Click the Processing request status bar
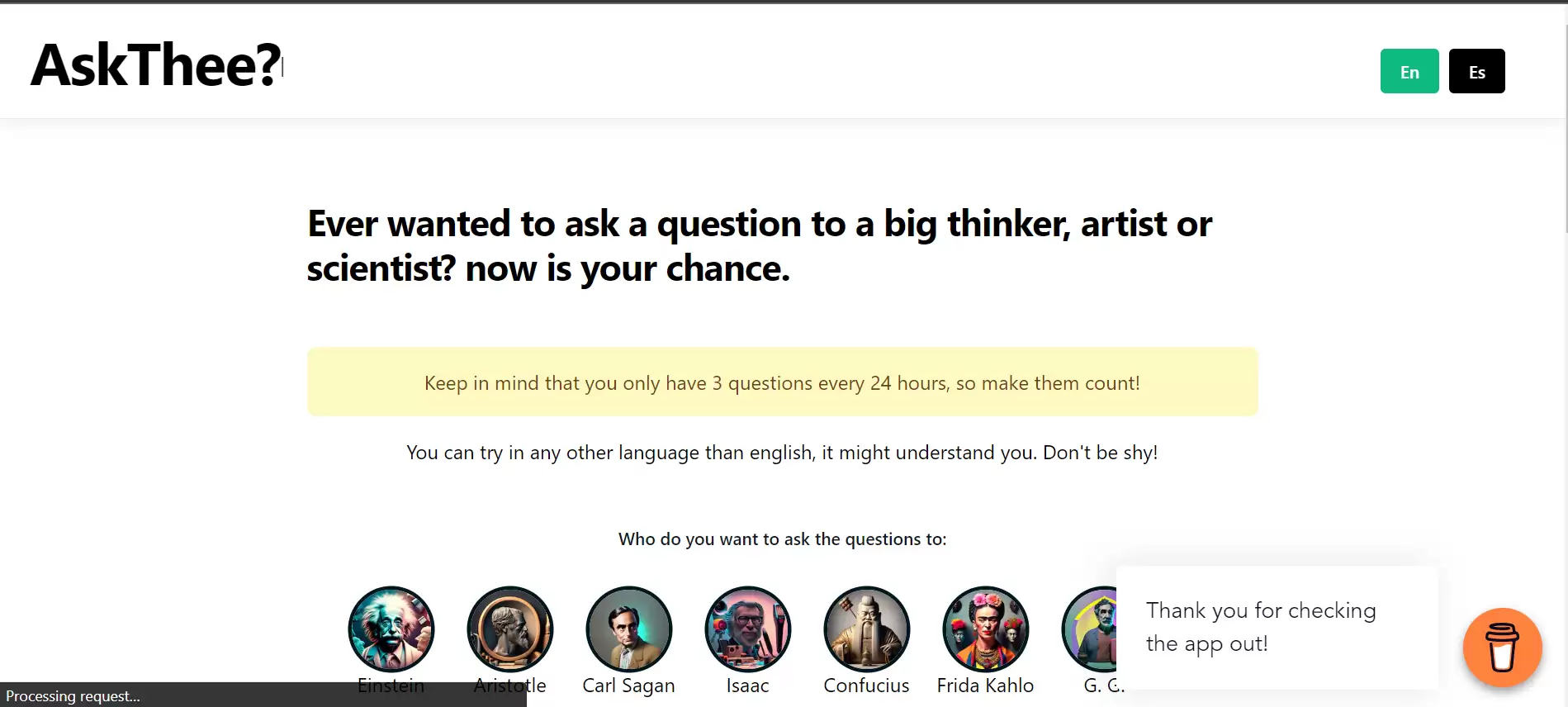This screenshot has height=707, width=1568. [x=74, y=695]
